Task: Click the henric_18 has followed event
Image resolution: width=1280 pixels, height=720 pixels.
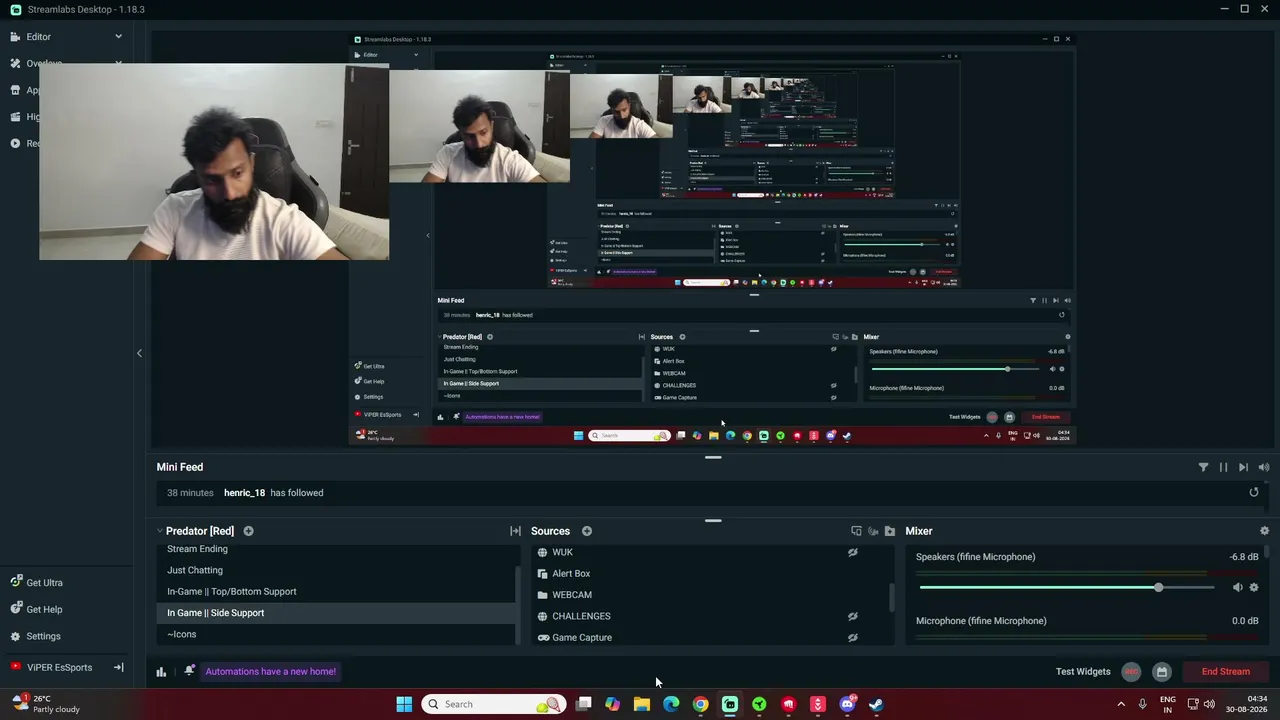Action: (x=710, y=493)
